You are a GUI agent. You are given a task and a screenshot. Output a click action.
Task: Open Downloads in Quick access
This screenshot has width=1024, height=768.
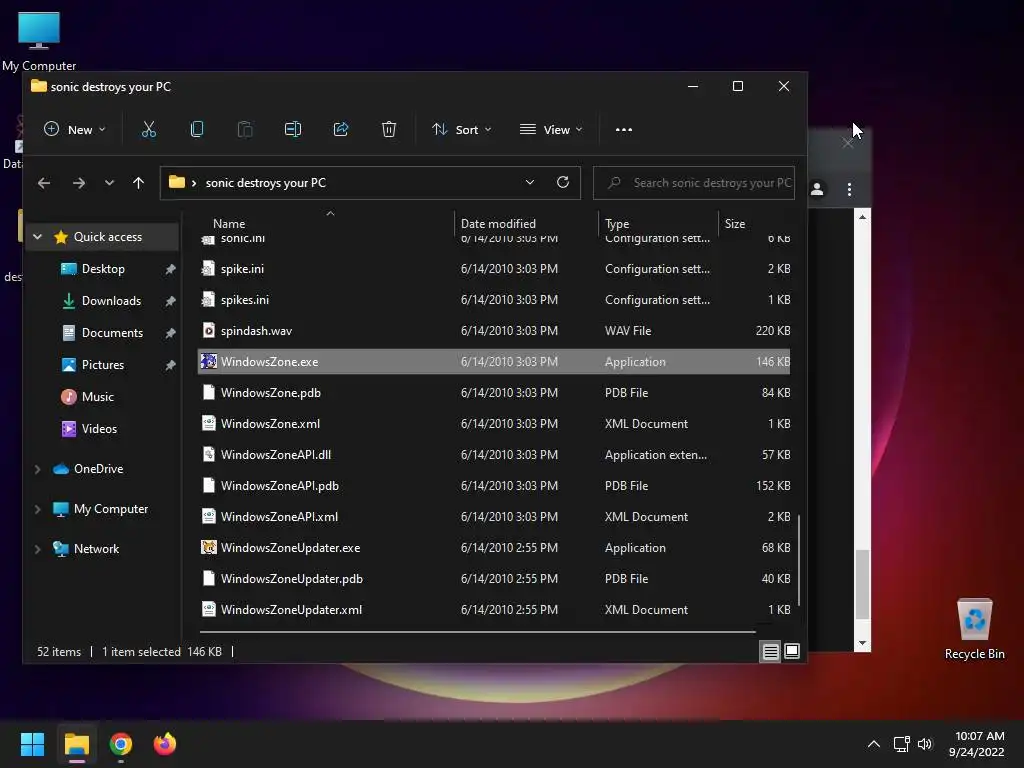tap(111, 301)
